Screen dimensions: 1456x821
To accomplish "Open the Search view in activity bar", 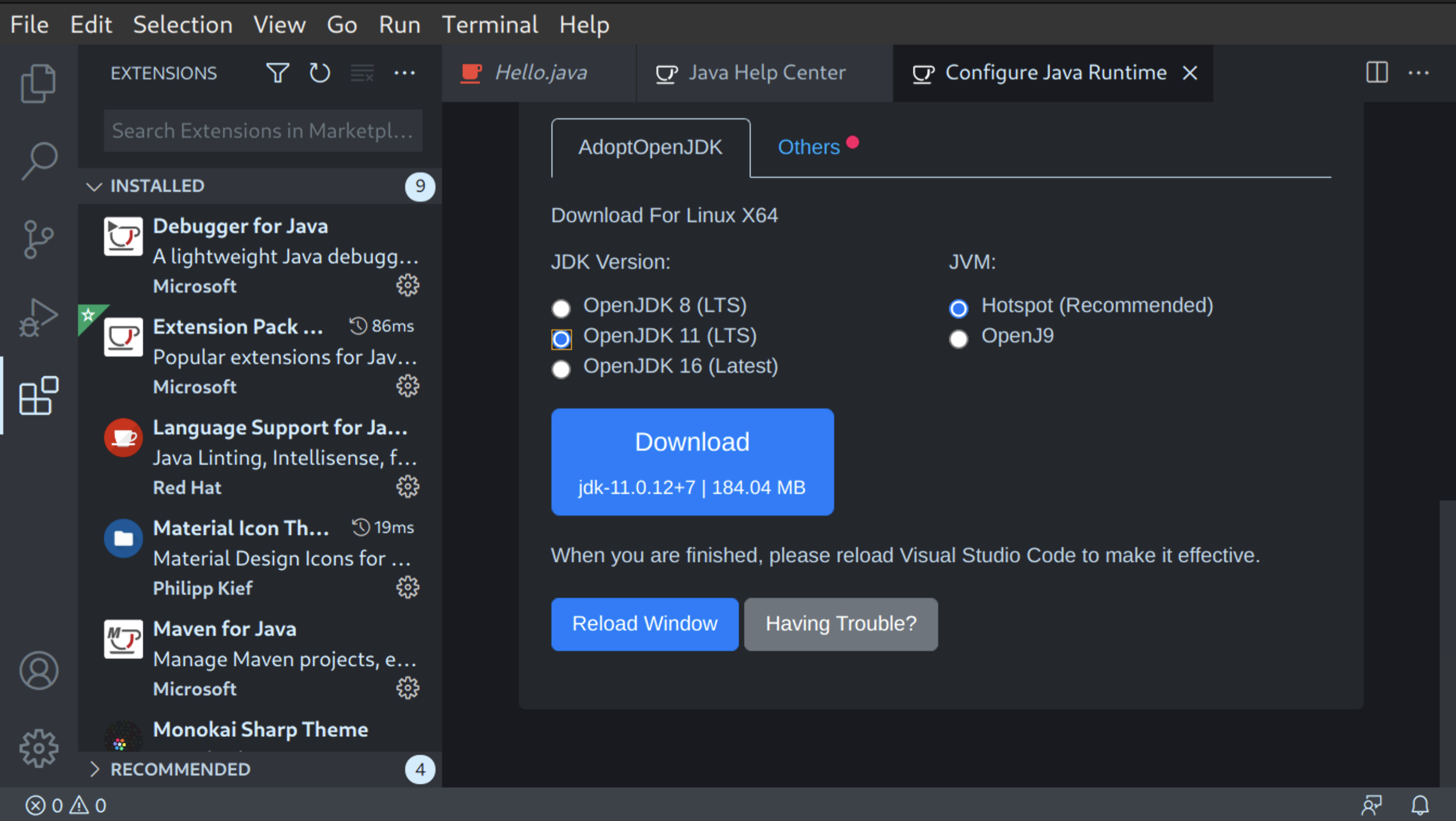I will pos(39,161).
